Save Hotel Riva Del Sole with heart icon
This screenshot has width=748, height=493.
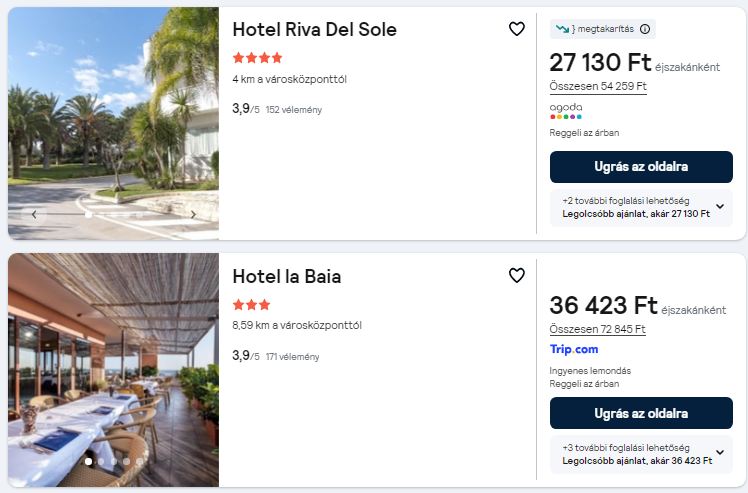point(517,29)
